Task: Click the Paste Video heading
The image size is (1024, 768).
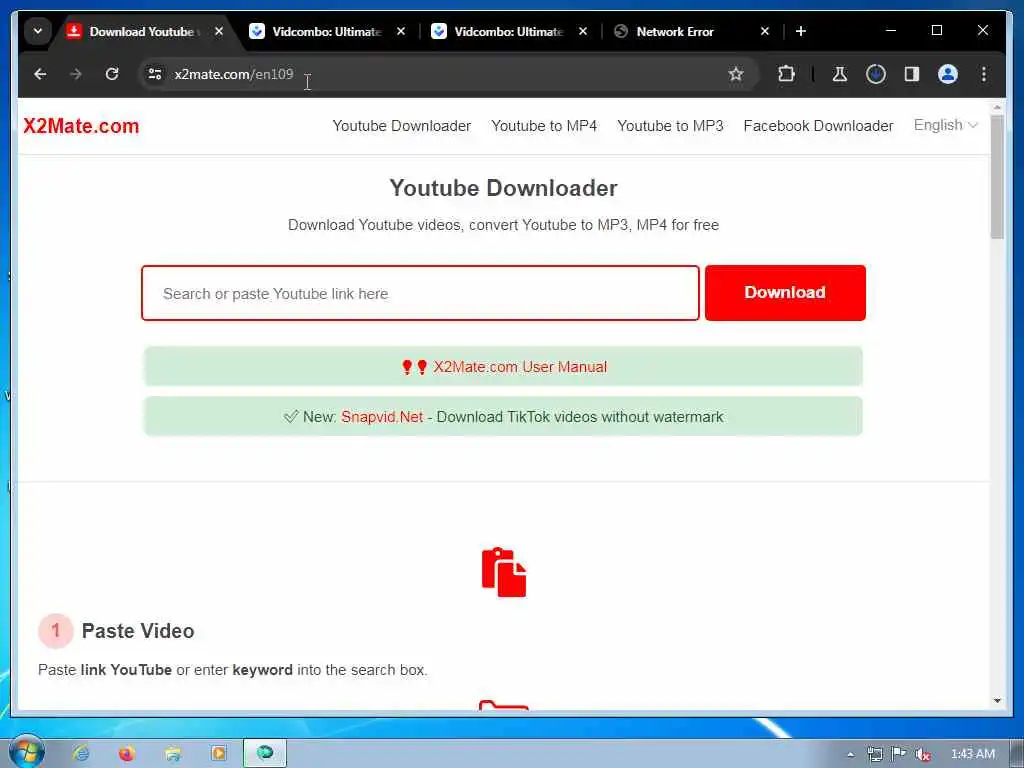Action: (138, 631)
